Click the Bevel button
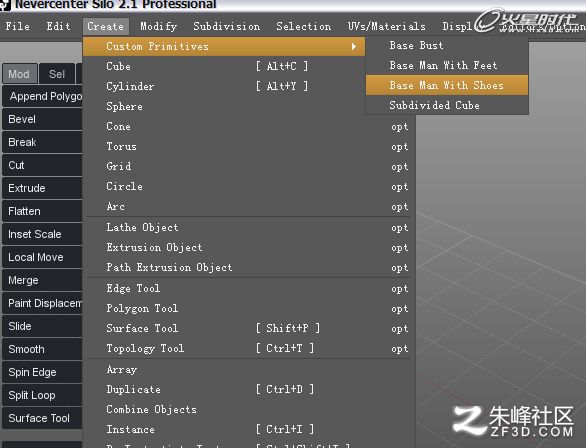The image size is (586, 448). pos(42,119)
